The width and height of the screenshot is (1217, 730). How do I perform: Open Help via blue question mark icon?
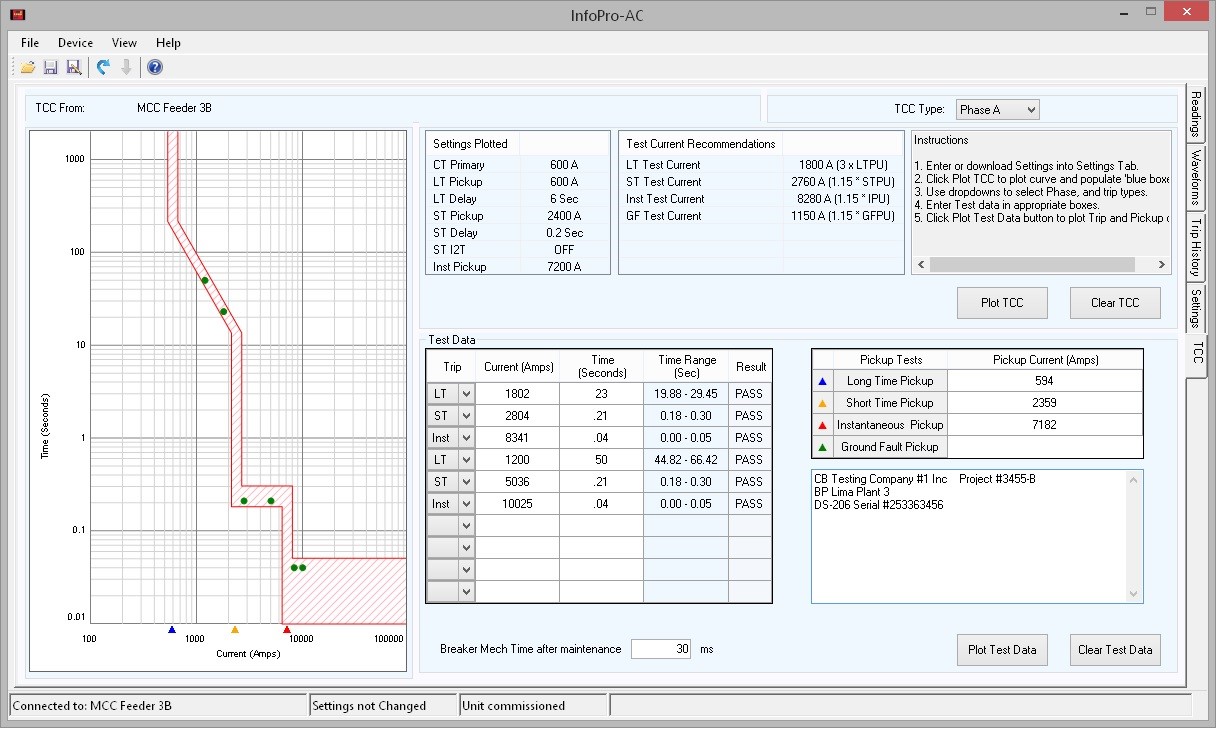pos(154,67)
